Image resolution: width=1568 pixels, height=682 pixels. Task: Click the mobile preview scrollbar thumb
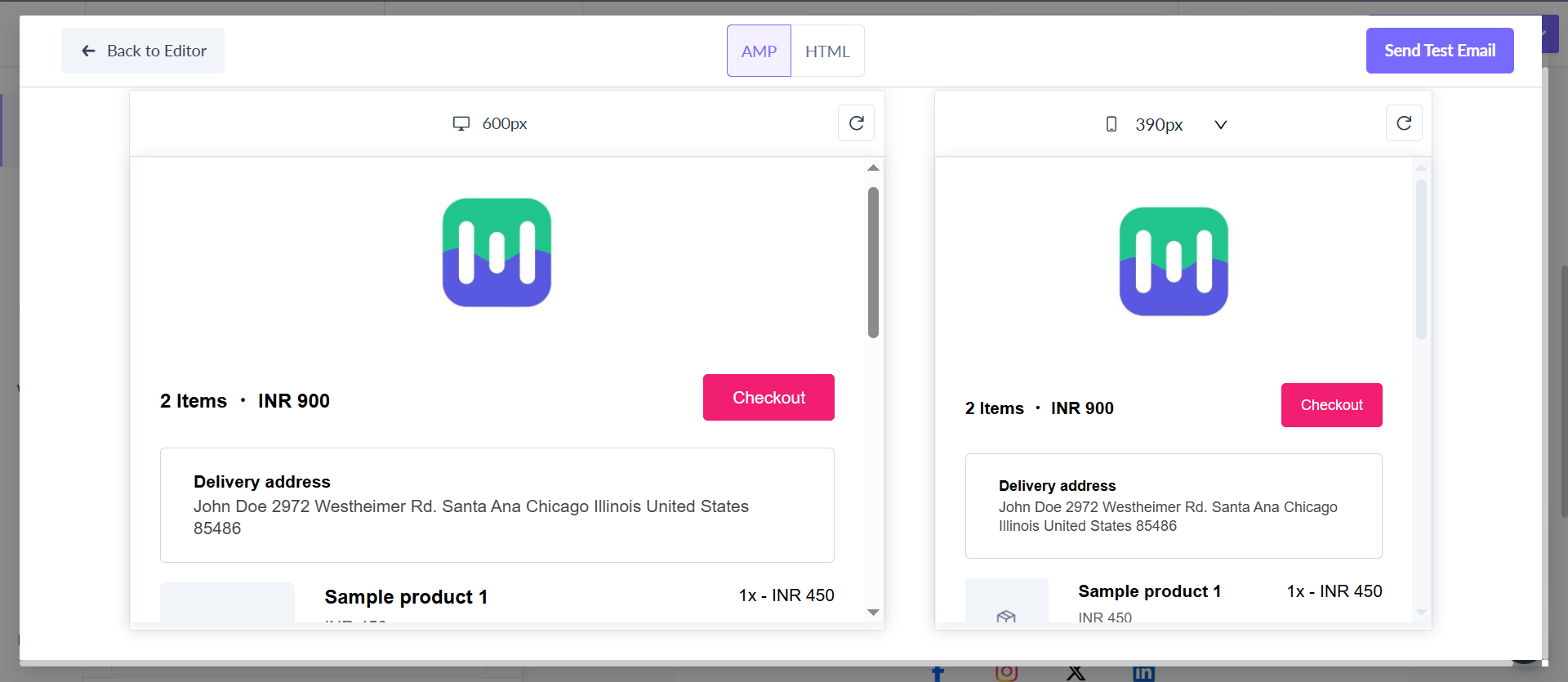(x=1421, y=260)
